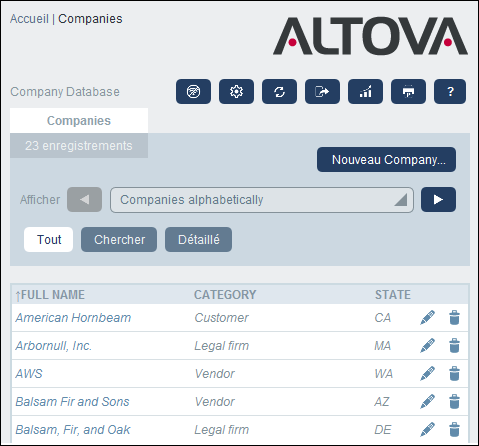Delete Arbornull, Inc. with trash icon
This screenshot has height=446, width=479.
(454, 345)
